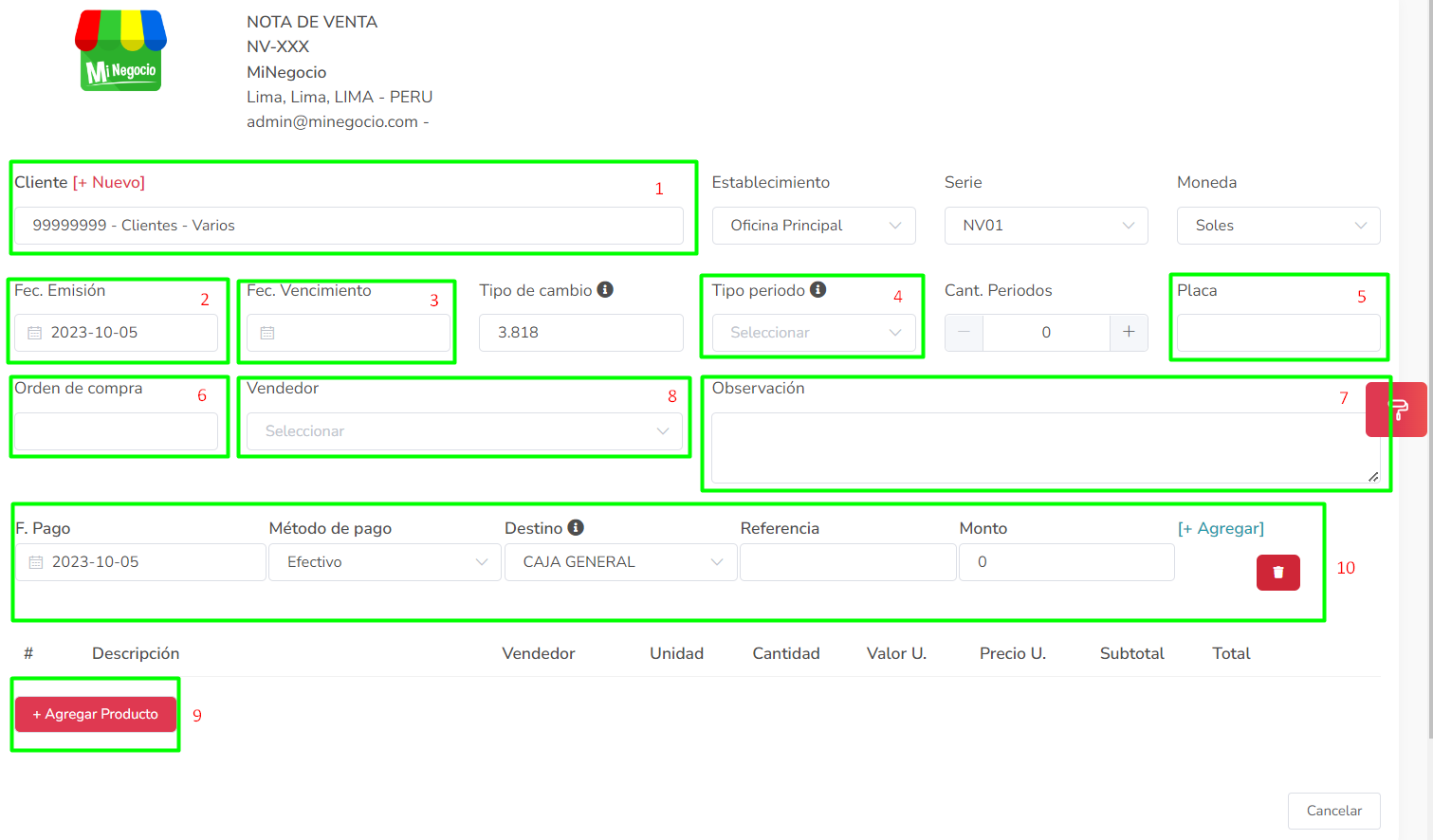This screenshot has width=1433, height=840.
Task: Click the Referencia input field
Action: tap(848, 562)
